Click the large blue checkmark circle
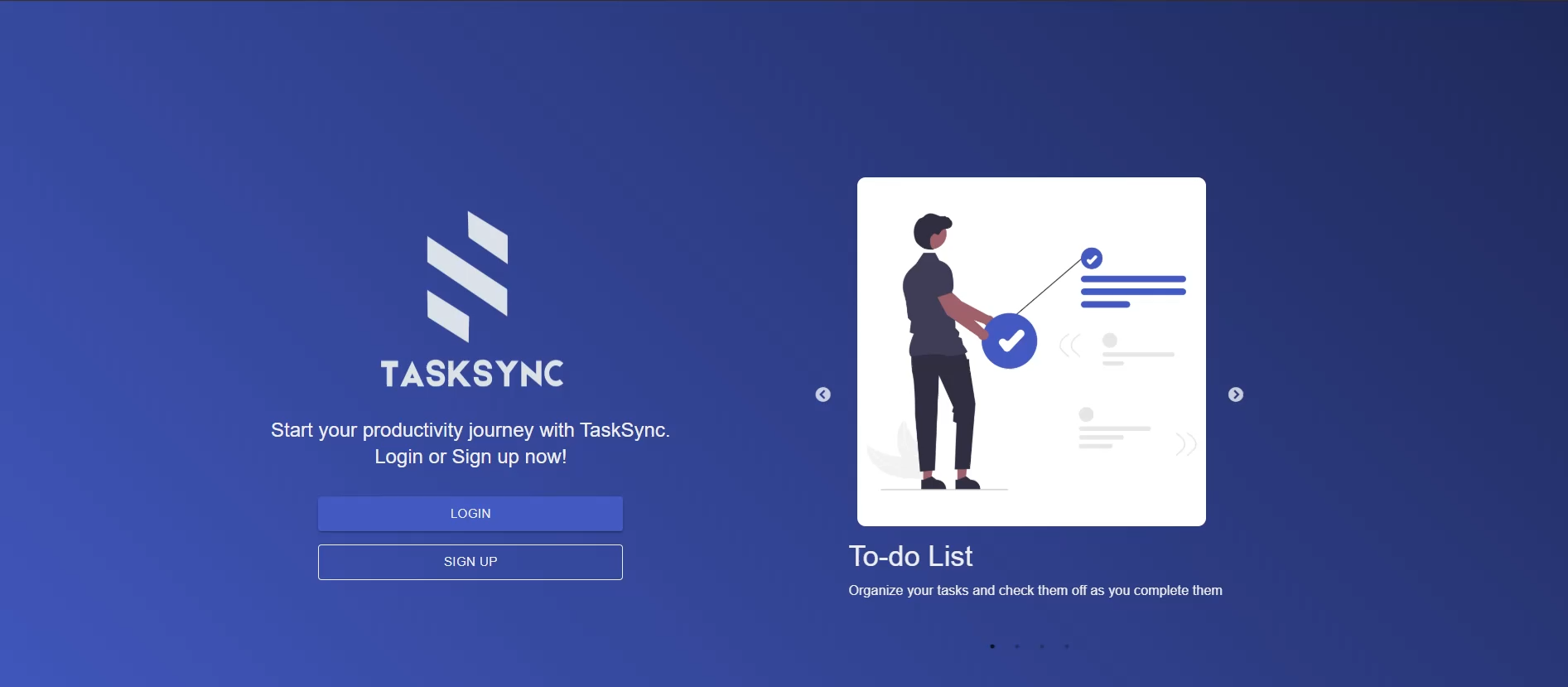This screenshot has height=687, width=1568. pos(1010,341)
